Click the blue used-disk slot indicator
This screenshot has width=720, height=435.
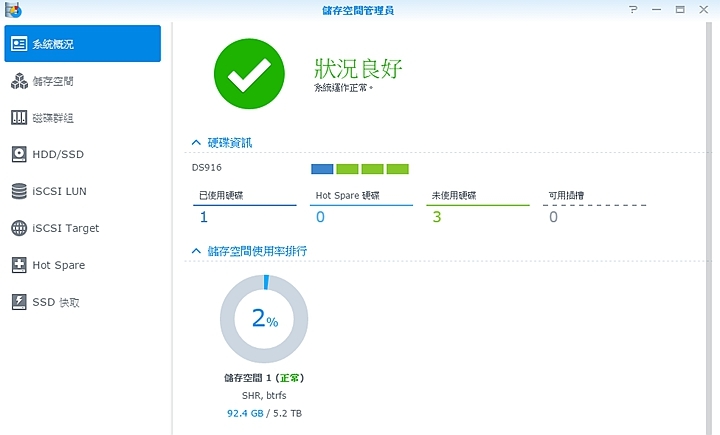coord(322,169)
